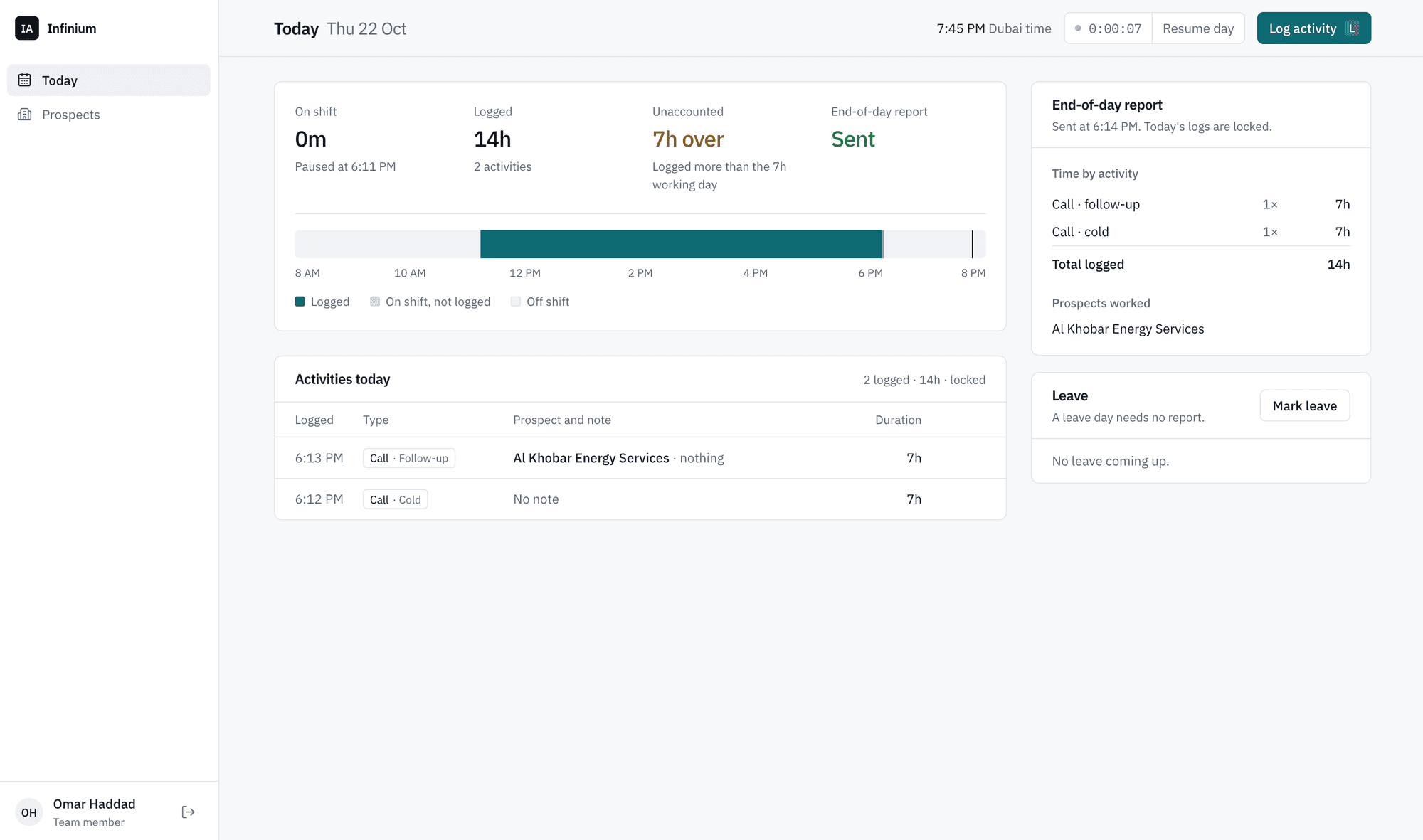Click the On shift, not logged legend swatch
This screenshot has height=840, width=1423.
tap(375, 302)
